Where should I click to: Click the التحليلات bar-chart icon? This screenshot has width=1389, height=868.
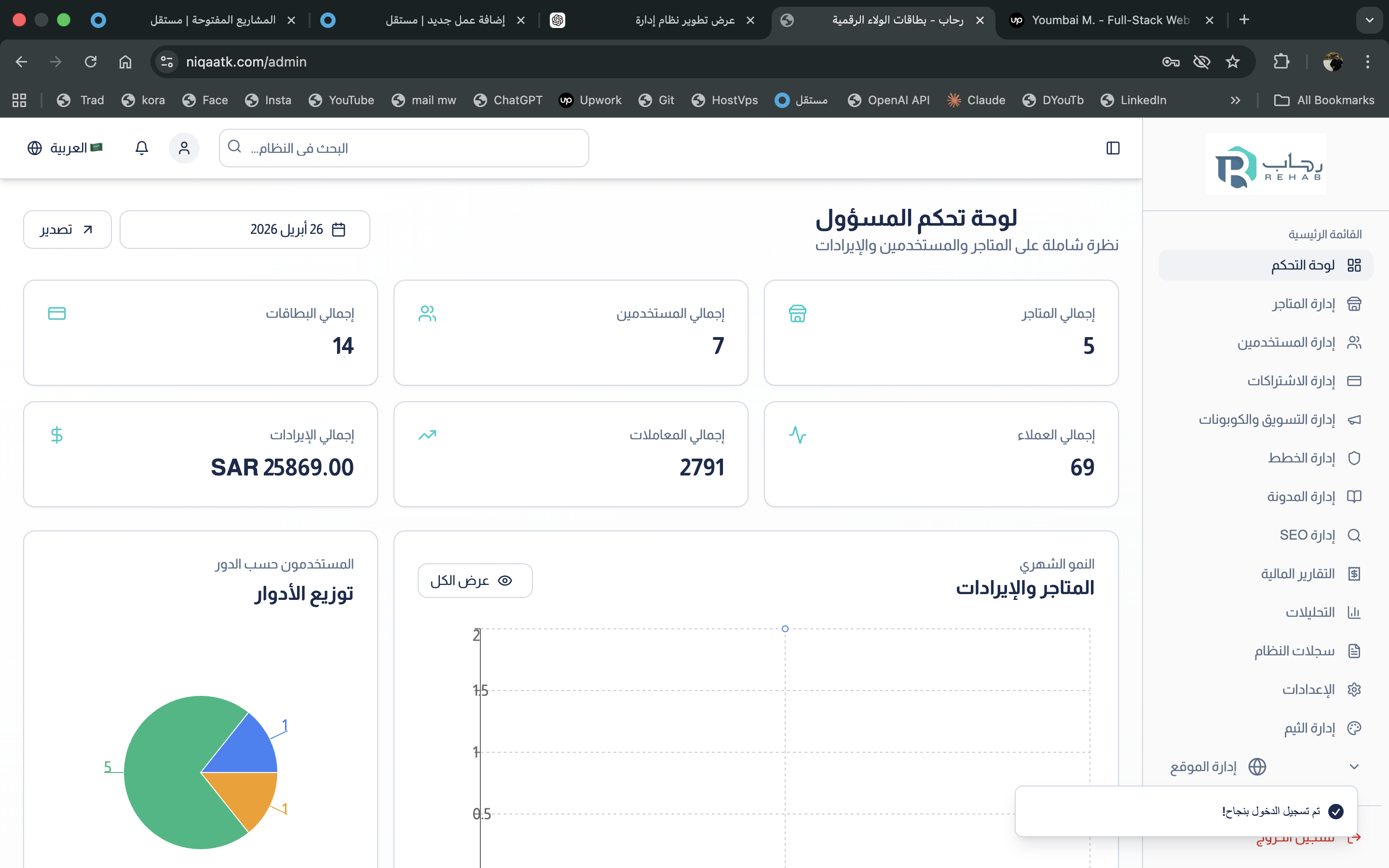point(1354,612)
